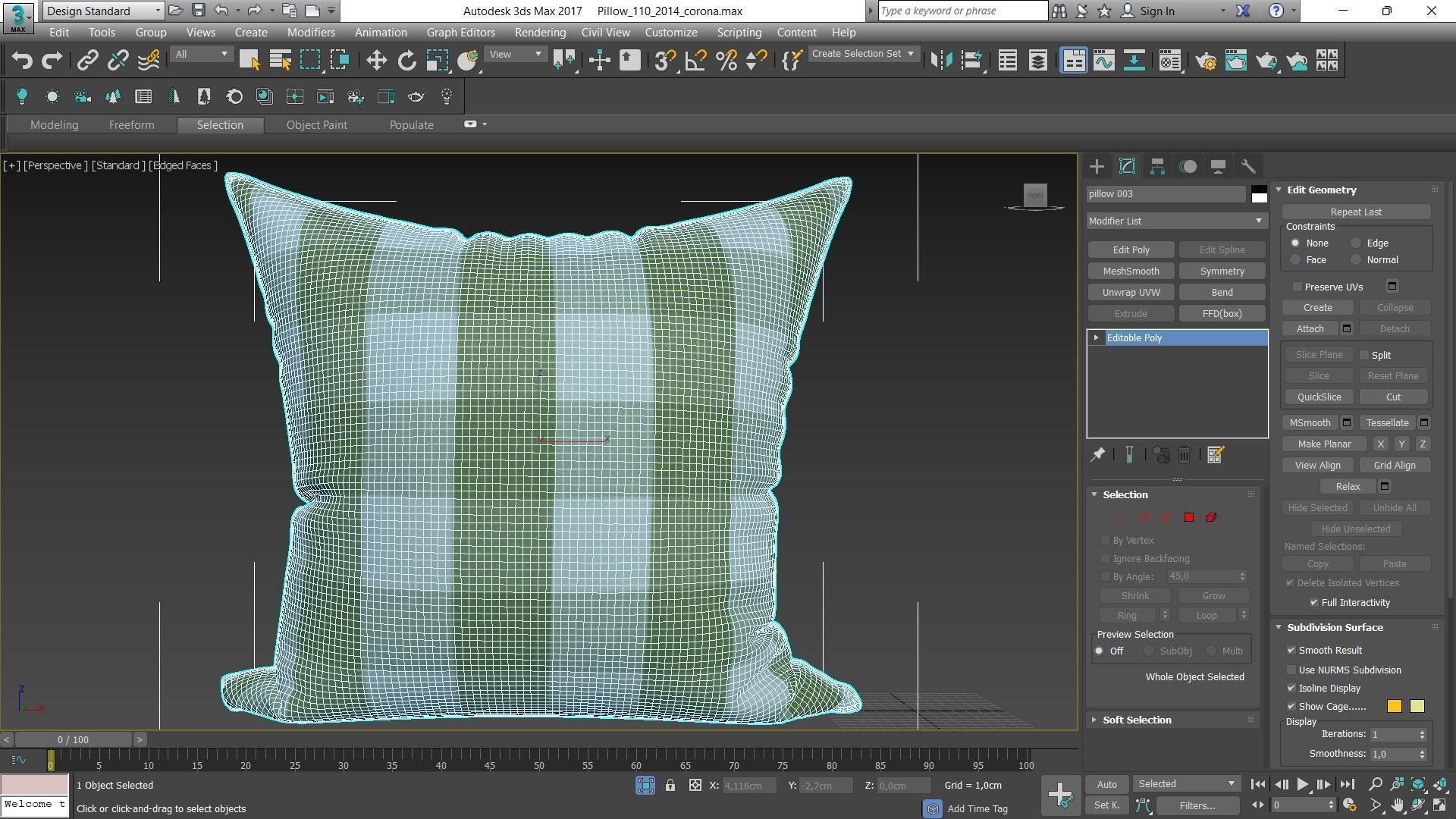Click the Pin Stack icon
This screenshot has height=819, width=1456.
[1097, 455]
